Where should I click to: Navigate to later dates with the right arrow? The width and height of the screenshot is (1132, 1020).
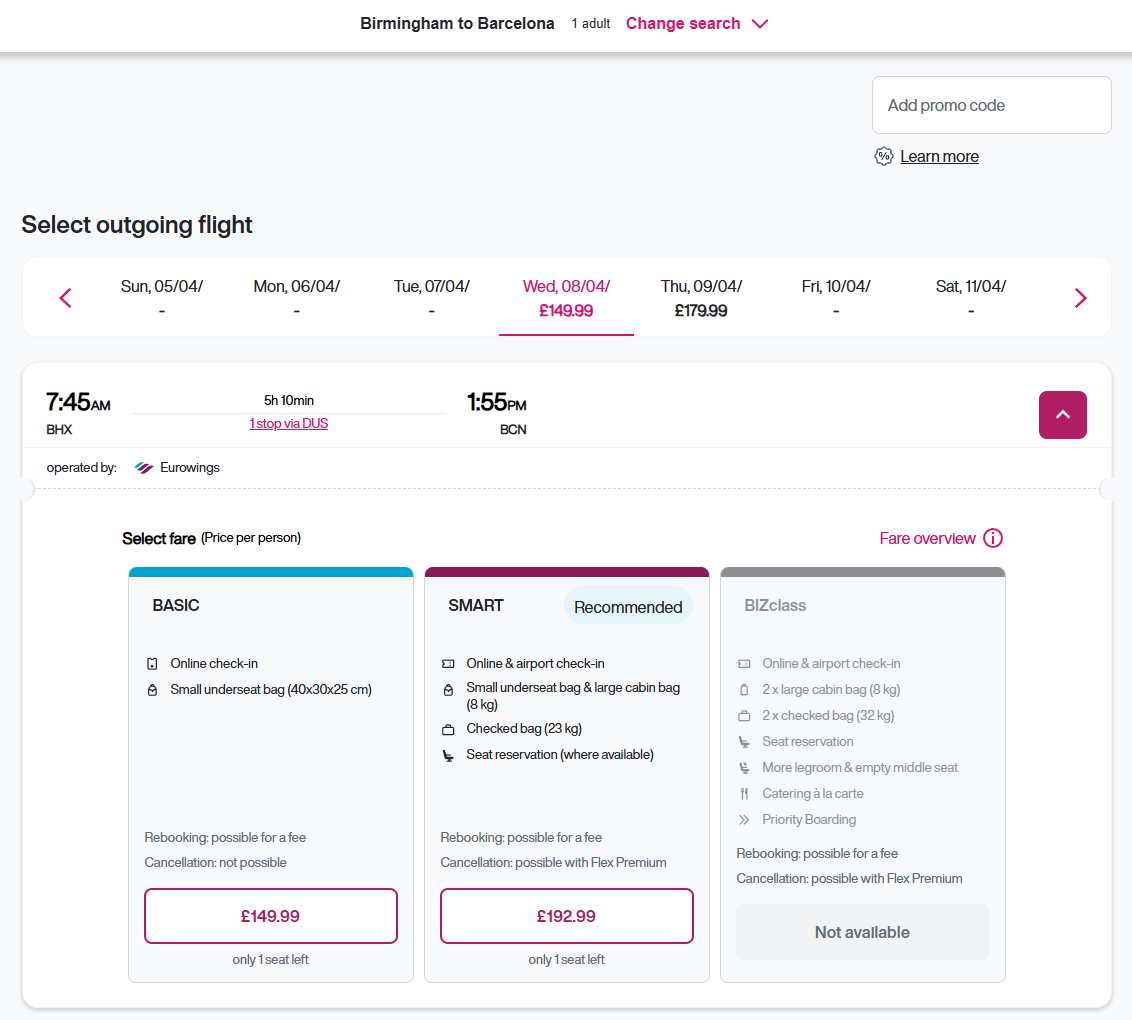click(x=1080, y=297)
